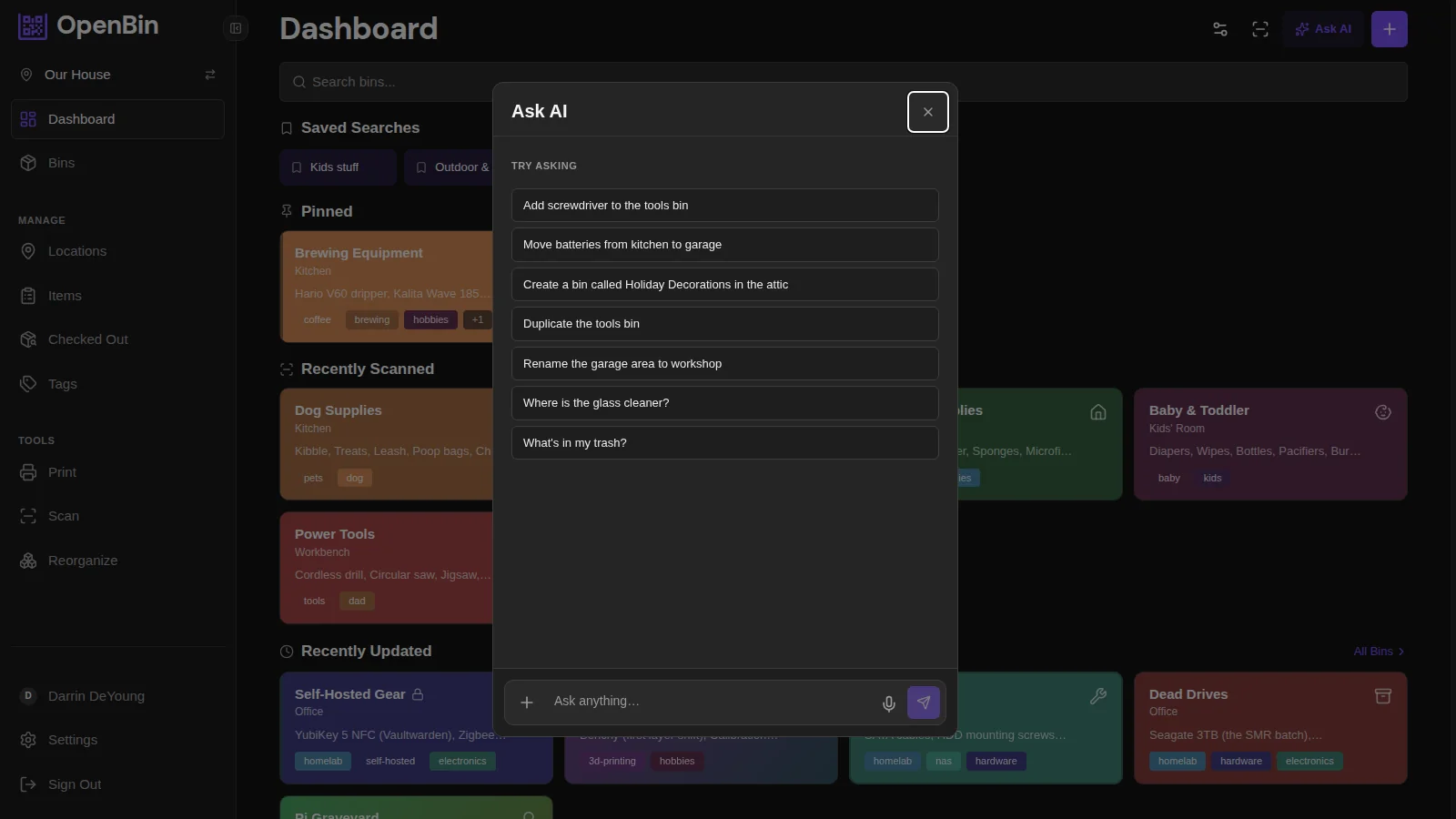This screenshot has height=819, width=1456.
Task: Open All Bins via the chevron link
Action: [x=1377, y=651]
